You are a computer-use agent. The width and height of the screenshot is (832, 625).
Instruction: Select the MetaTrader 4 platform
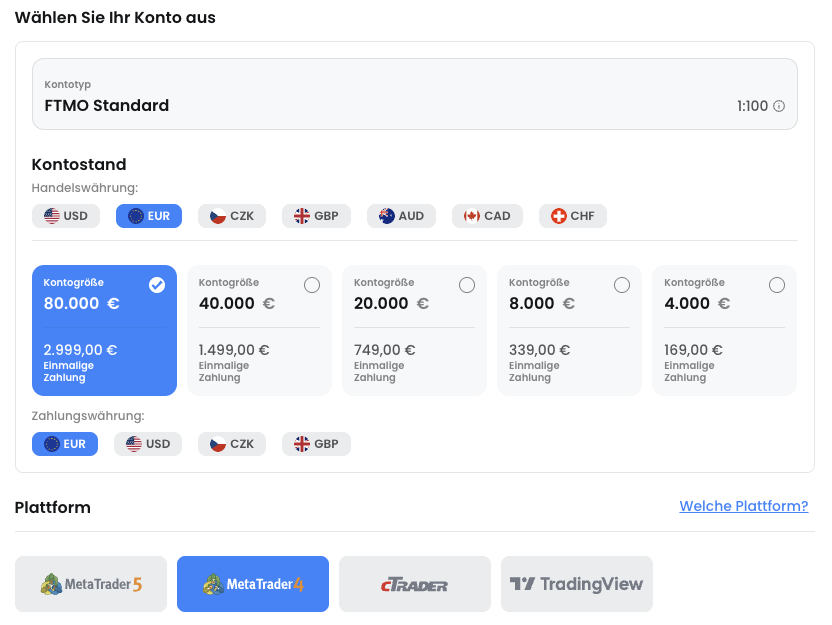click(253, 584)
